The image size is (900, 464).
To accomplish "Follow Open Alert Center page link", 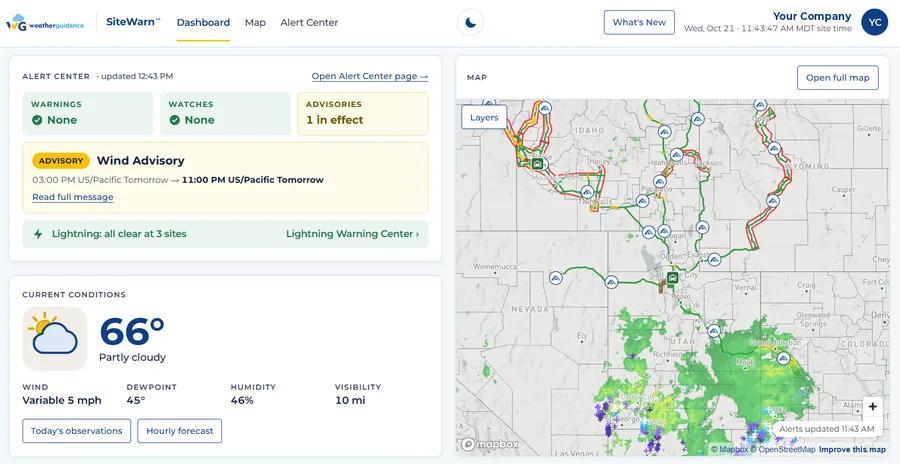I will point(370,76).
